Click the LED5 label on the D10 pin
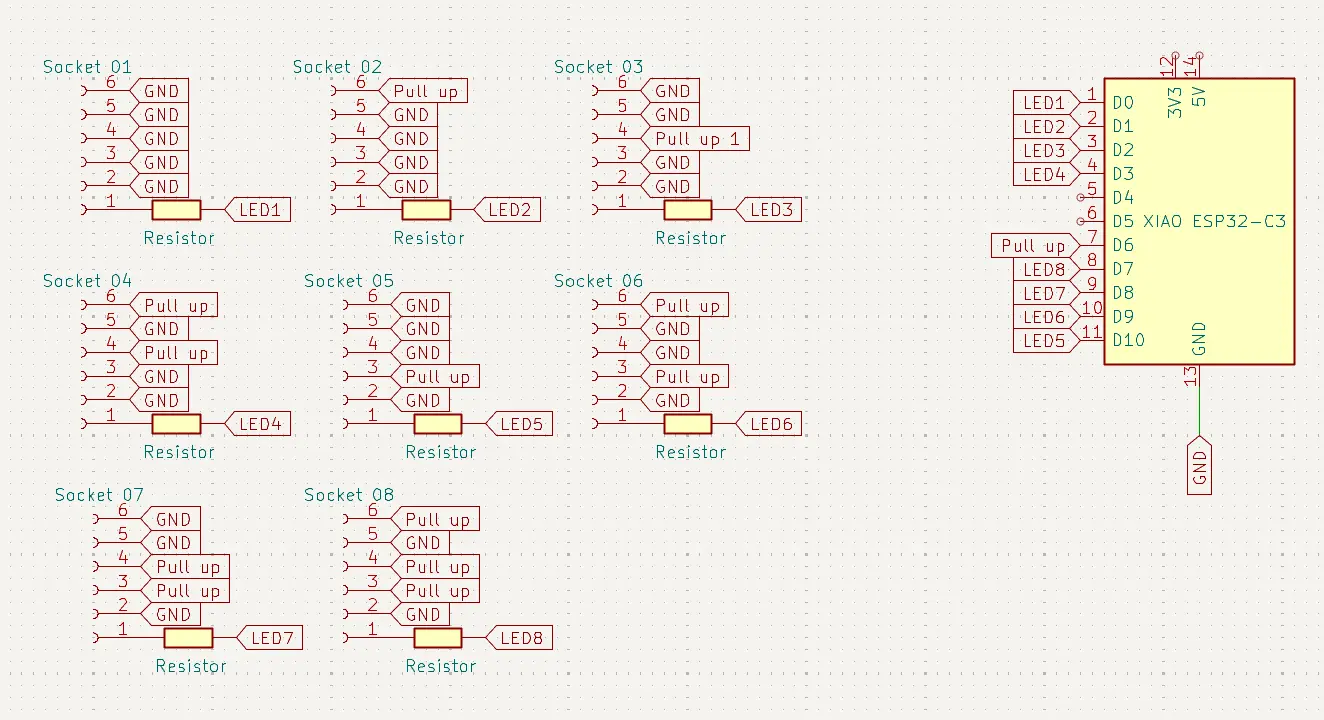Screen dimensions: 1324x720 point(1044,341)
